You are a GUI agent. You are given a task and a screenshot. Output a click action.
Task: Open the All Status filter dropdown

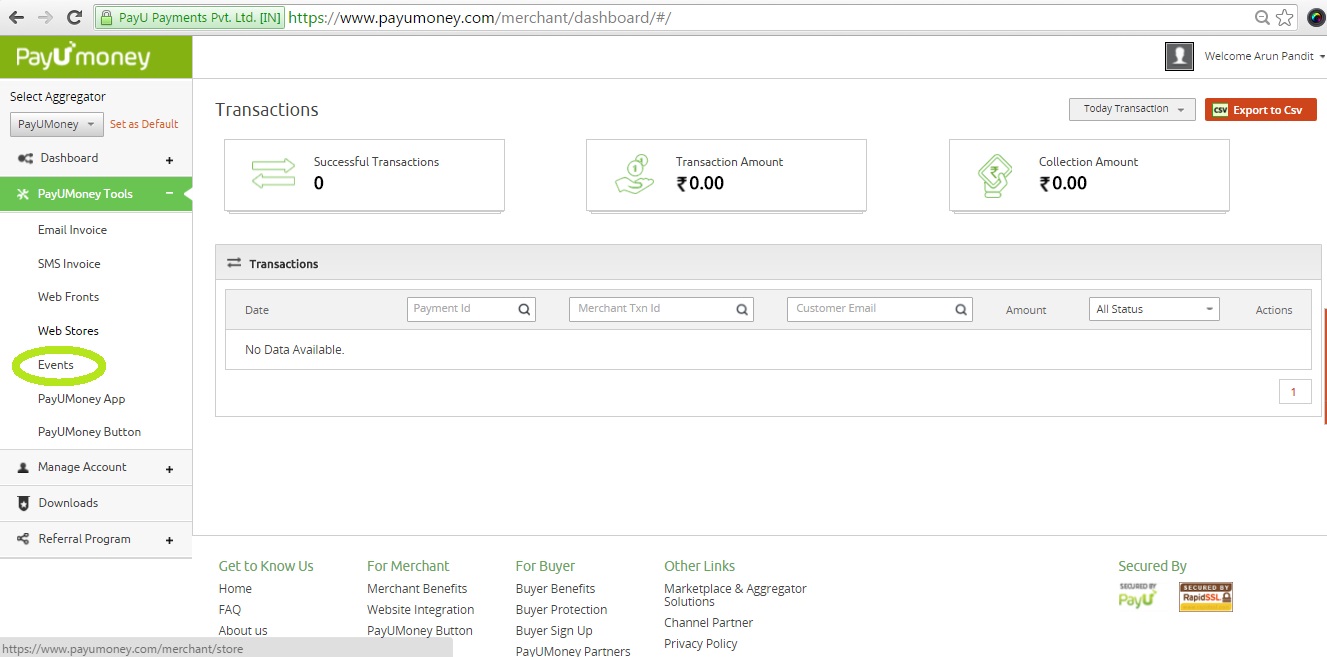click(1154, 309)
